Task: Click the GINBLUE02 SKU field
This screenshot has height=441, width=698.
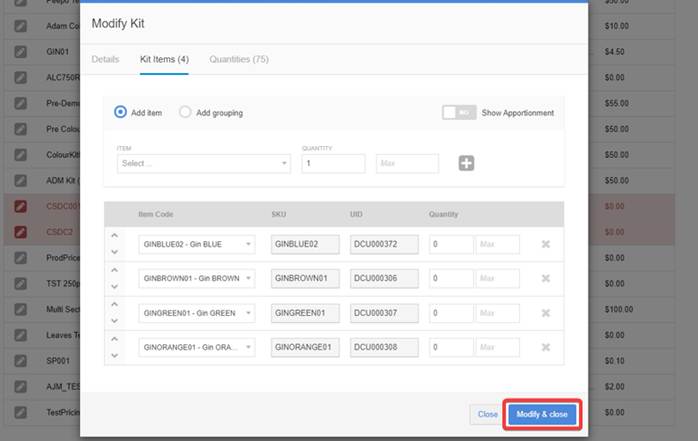Action: tap(305, 244)
